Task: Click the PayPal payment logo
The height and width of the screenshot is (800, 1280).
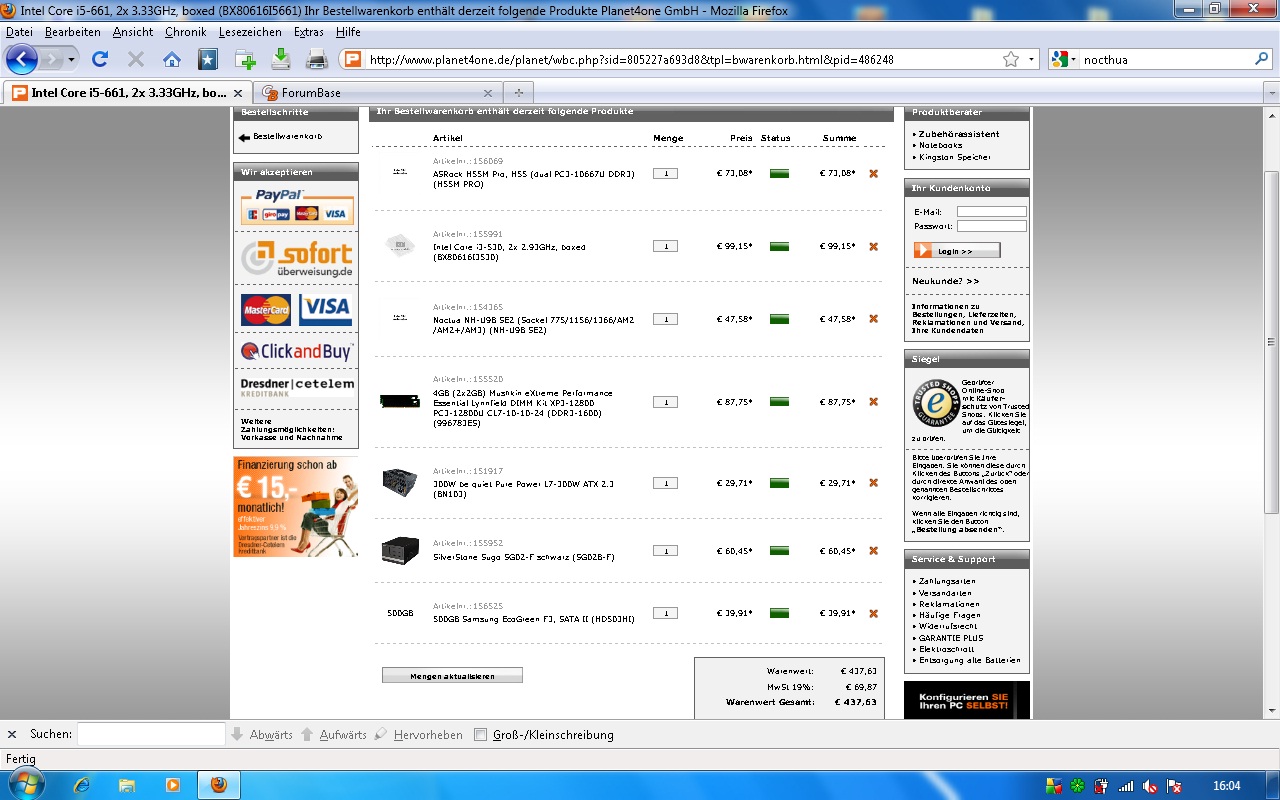Action: (x=296, y=206)
